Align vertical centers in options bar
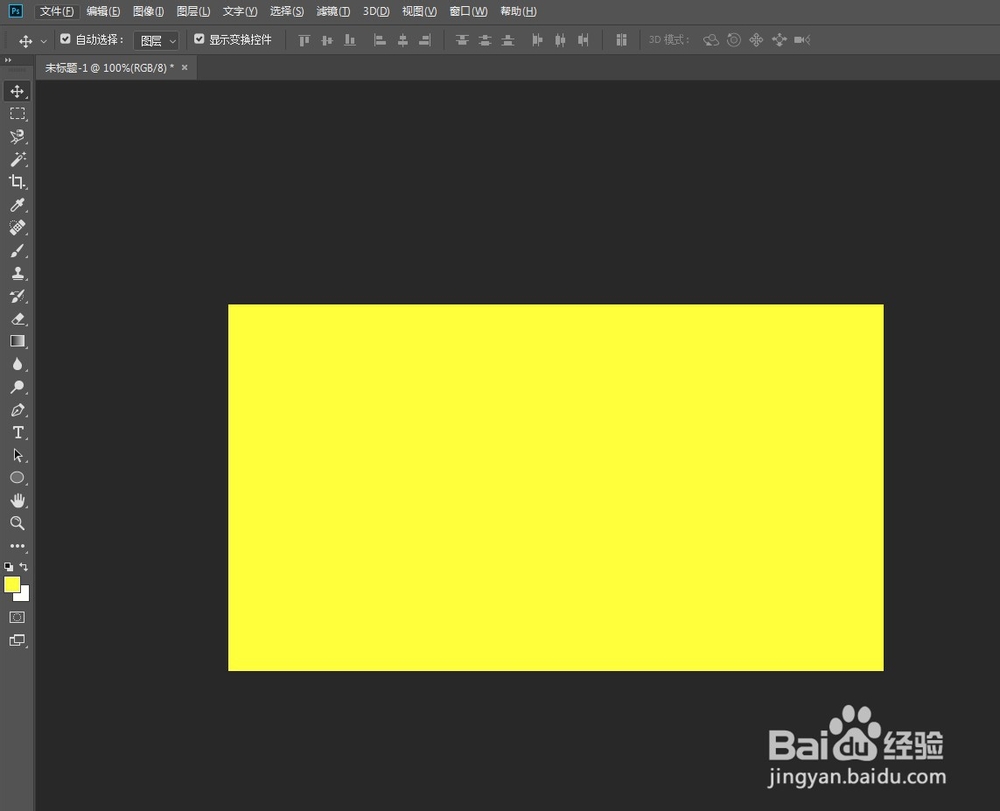 327,40
